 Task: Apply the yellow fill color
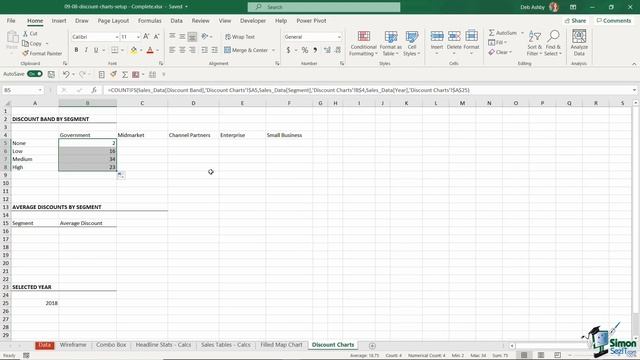click(133, 50)
